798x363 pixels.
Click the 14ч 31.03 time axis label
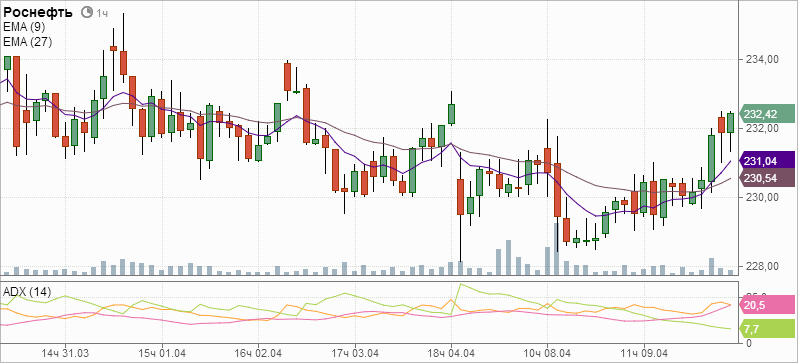click(65, 353)
